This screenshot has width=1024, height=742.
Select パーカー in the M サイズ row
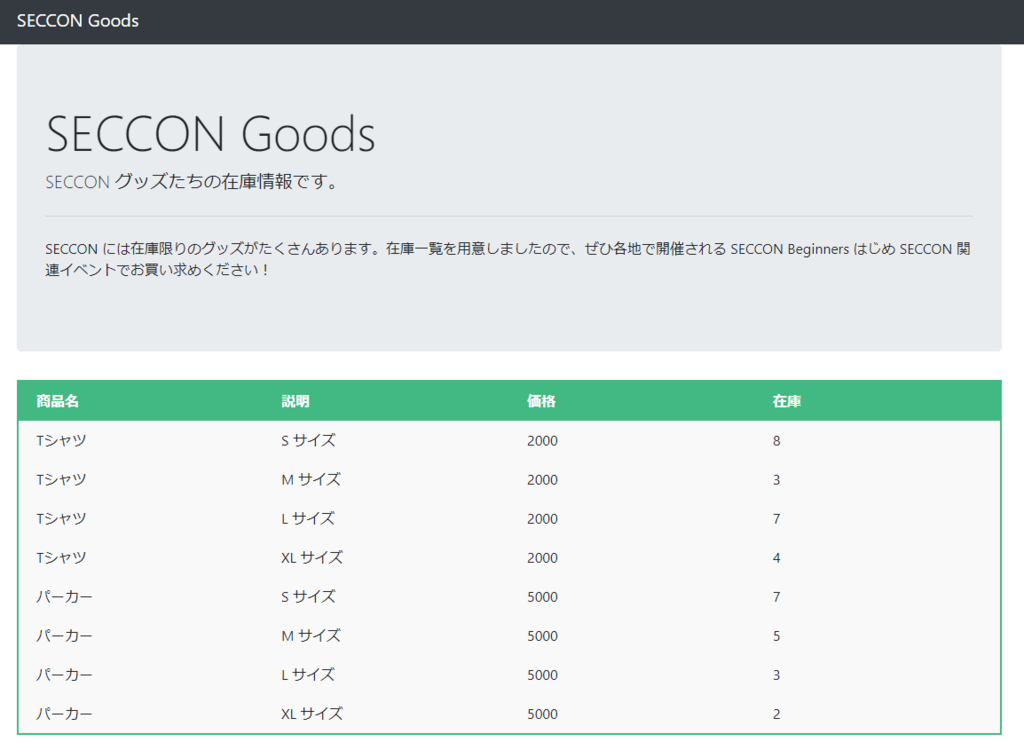click(64, 636)
